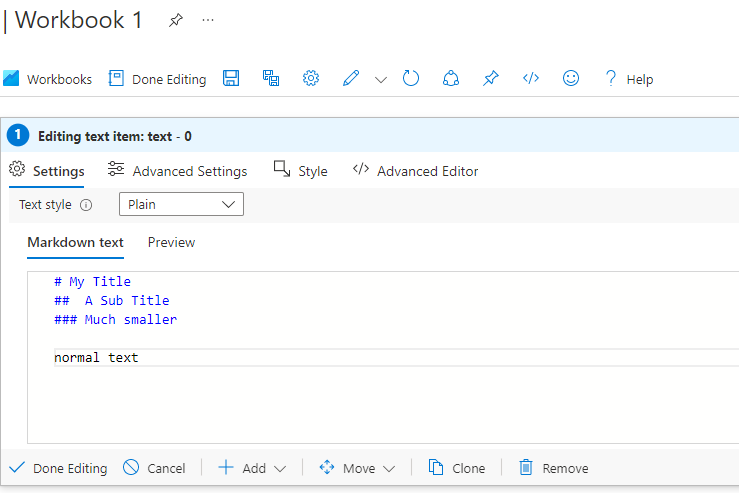Image resolution: width=739 pixels, height=493 pixels.
Task: Click the '### Much smaller' line
Action: 115,320
